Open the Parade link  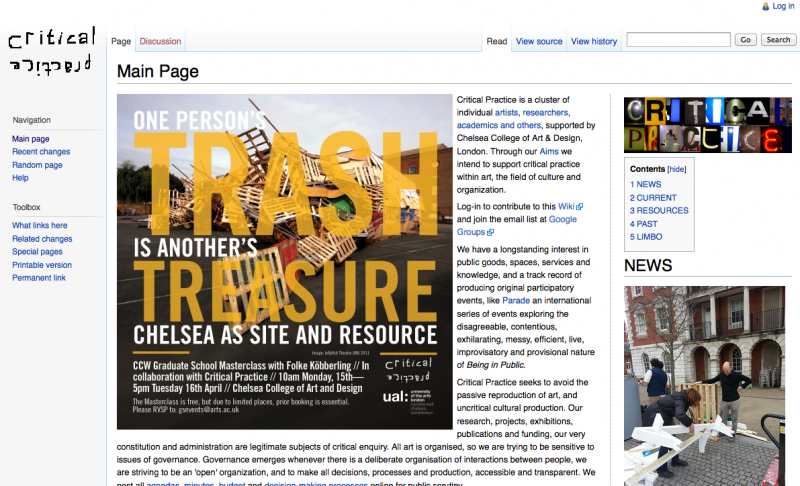point(516,301)
